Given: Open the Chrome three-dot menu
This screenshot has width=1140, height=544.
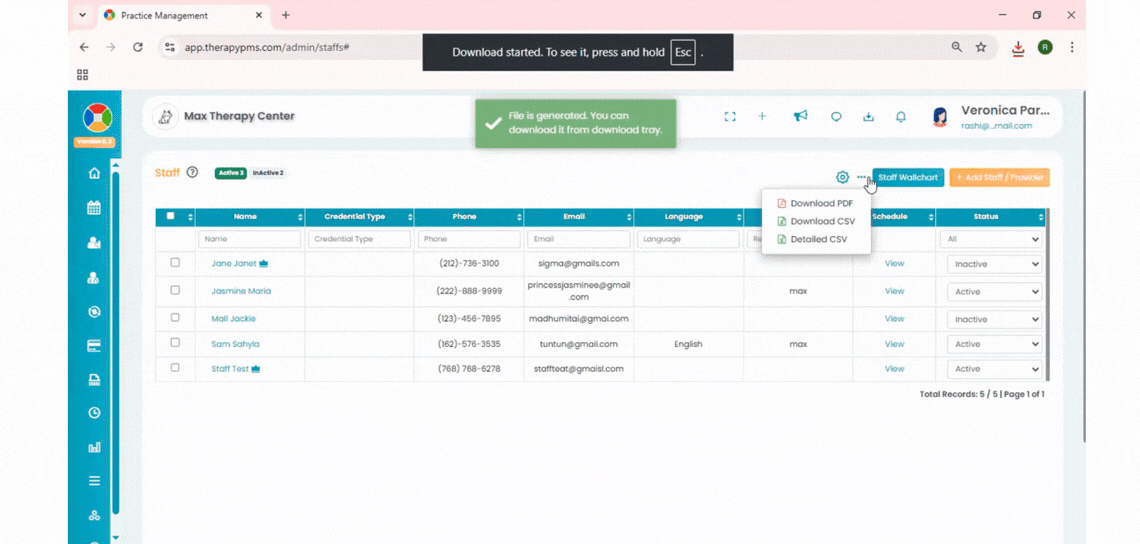Looking at the screenshot, I should (1072, 47).
